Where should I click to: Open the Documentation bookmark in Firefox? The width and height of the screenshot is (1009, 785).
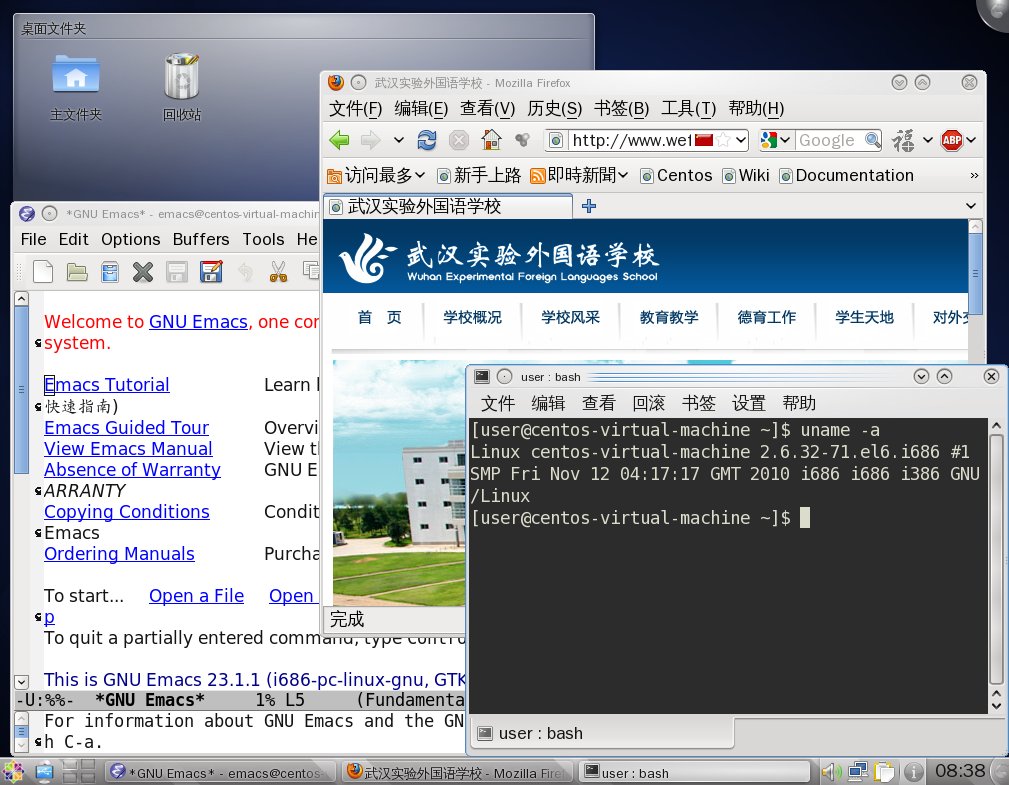846,175
